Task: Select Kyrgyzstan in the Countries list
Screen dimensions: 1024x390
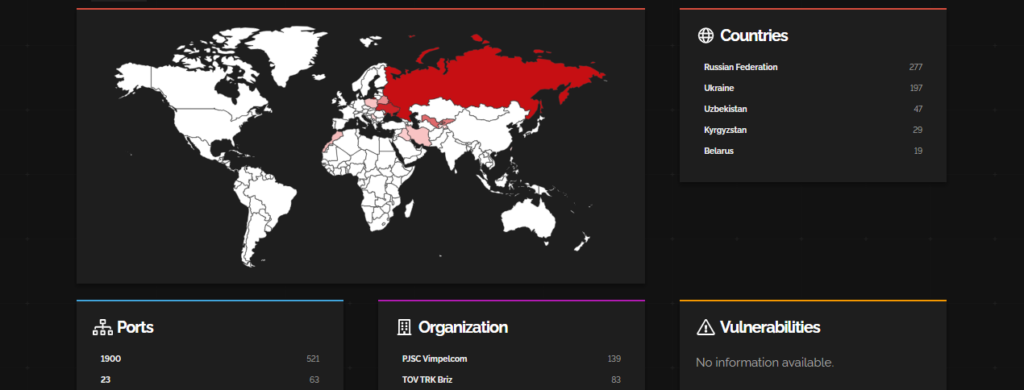Action: tap(725, 130)
